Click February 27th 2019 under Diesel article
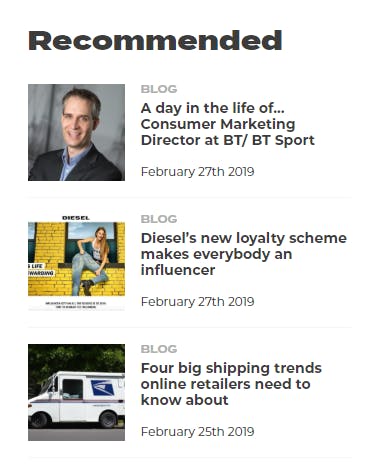376x474 pixels. click(198, 302)
